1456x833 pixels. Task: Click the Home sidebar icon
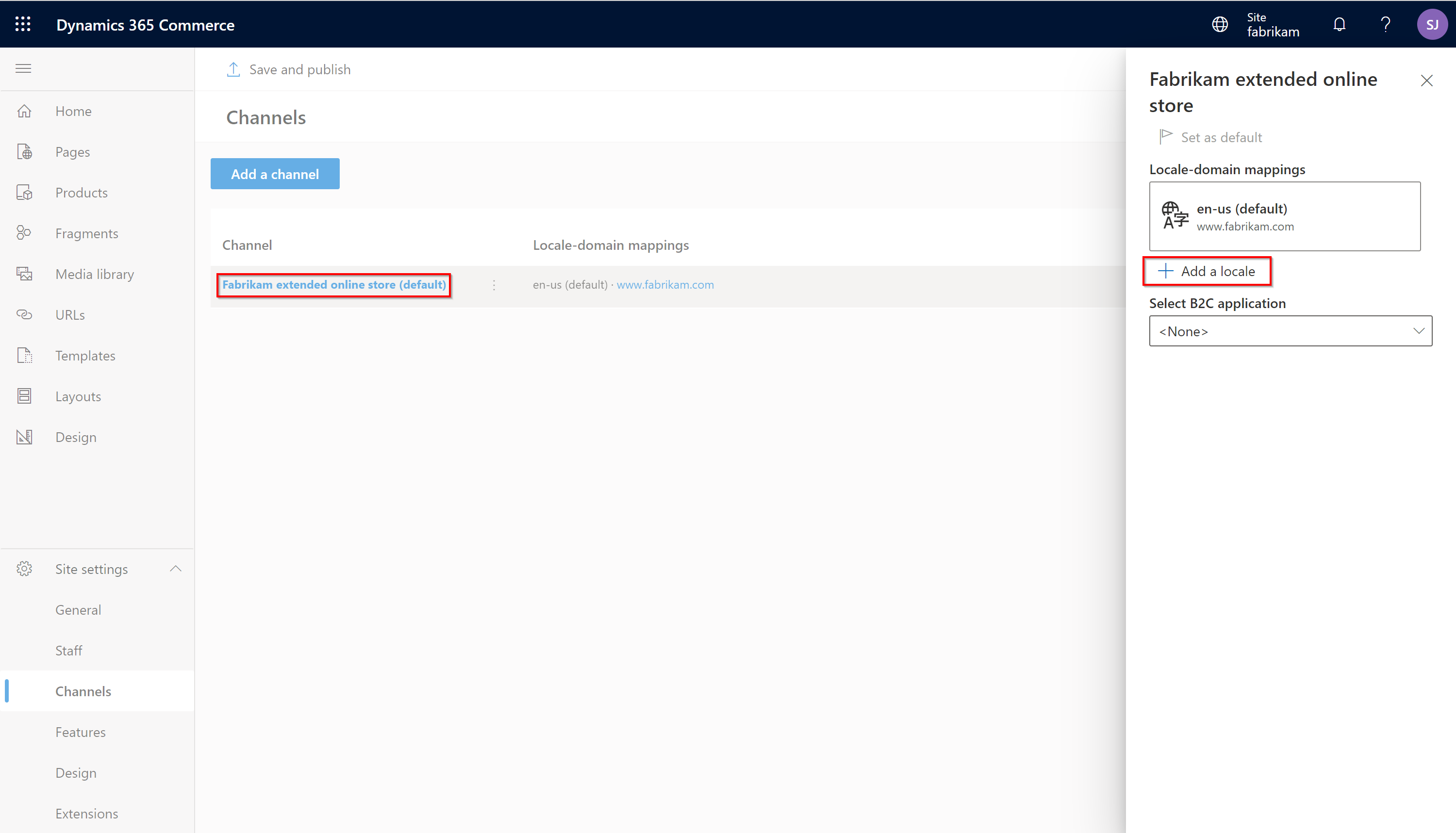point(25,111)
